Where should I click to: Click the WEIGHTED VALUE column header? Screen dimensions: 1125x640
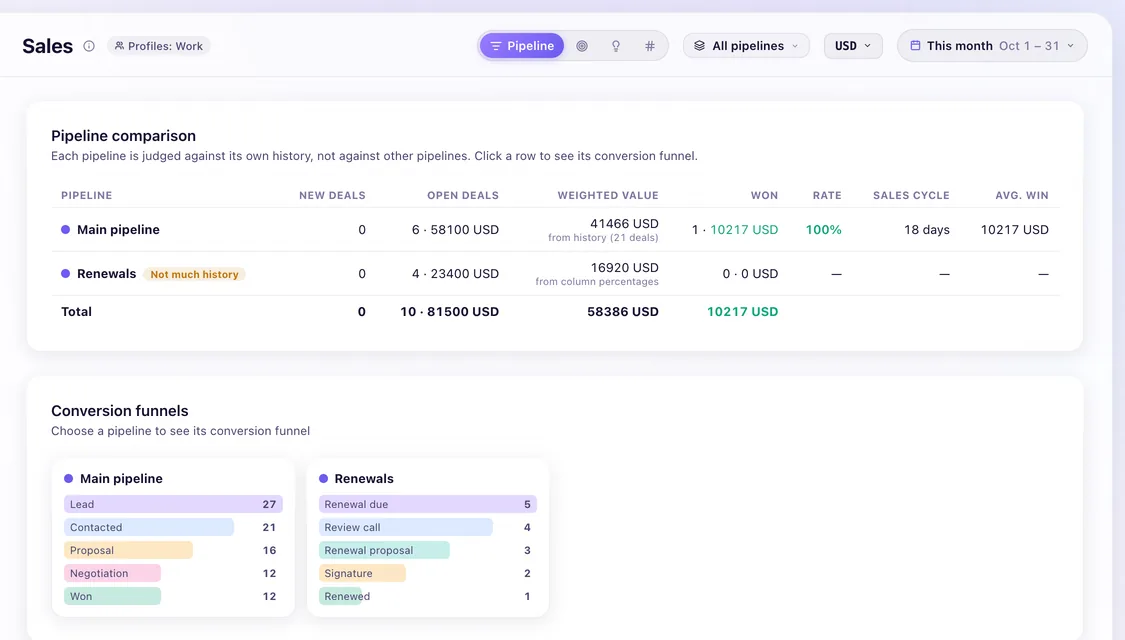coord(608,195)
